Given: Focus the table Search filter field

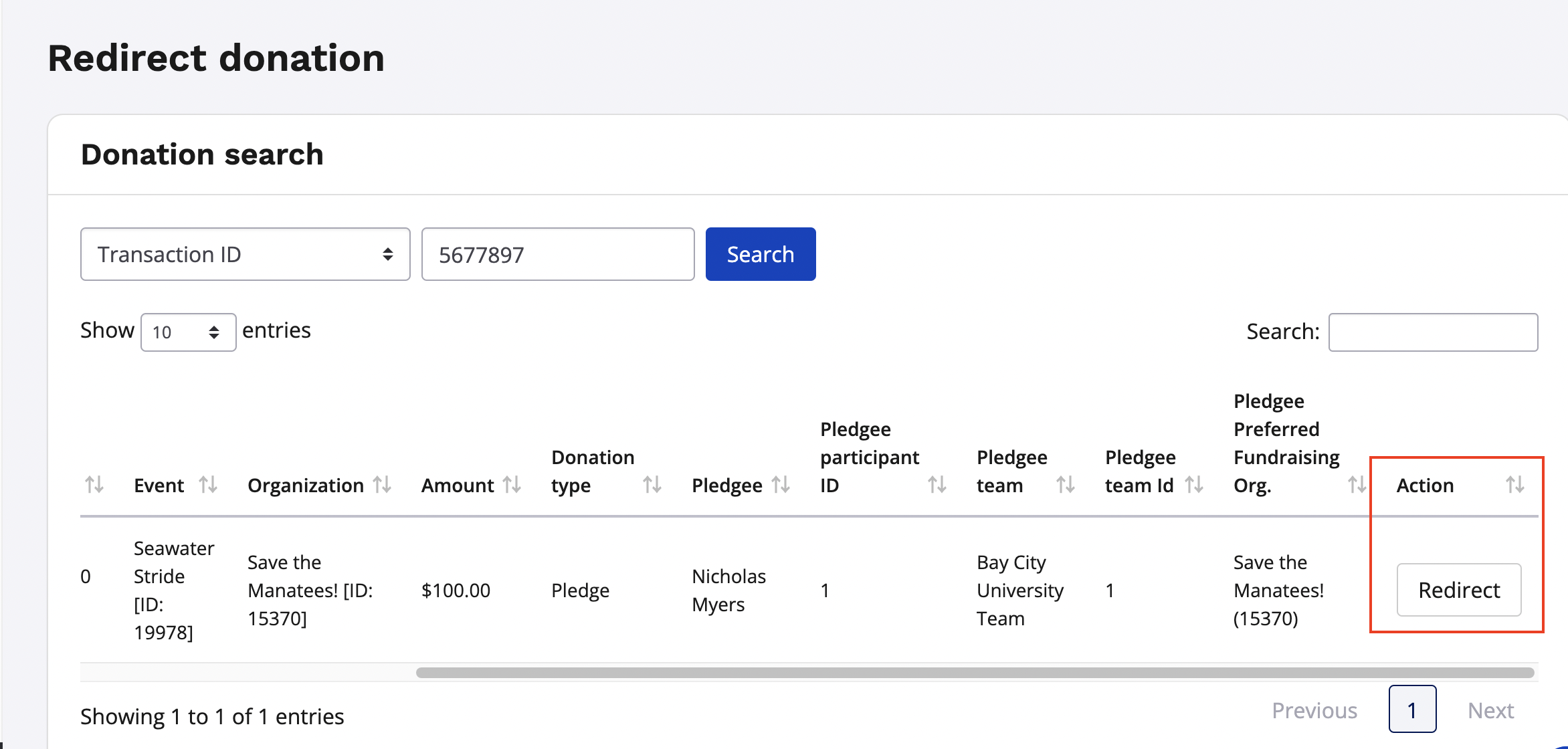Looking at the screenshot, I should click(1432, 332).
